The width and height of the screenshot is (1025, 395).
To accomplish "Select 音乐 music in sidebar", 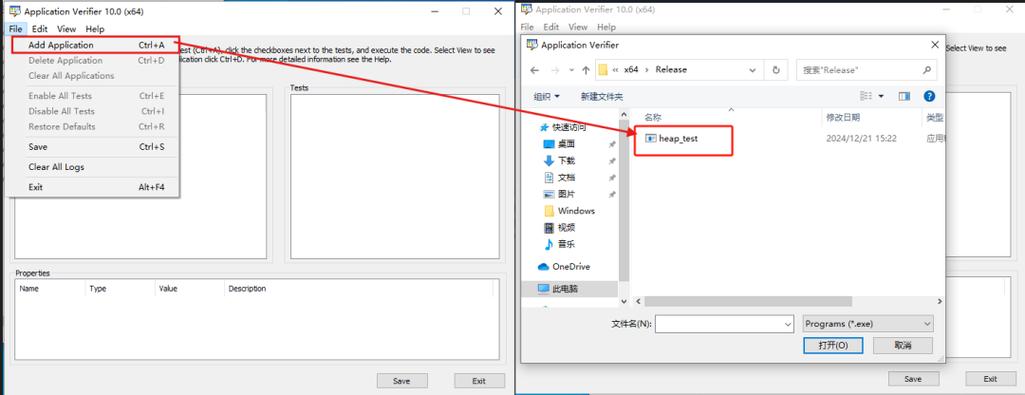I will [x=560, y=244].
